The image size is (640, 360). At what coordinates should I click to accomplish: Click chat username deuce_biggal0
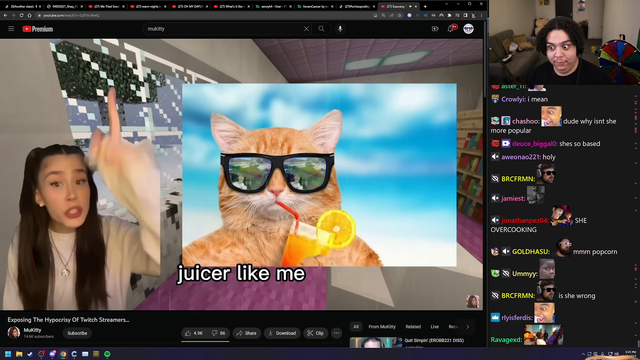[535, 144]
